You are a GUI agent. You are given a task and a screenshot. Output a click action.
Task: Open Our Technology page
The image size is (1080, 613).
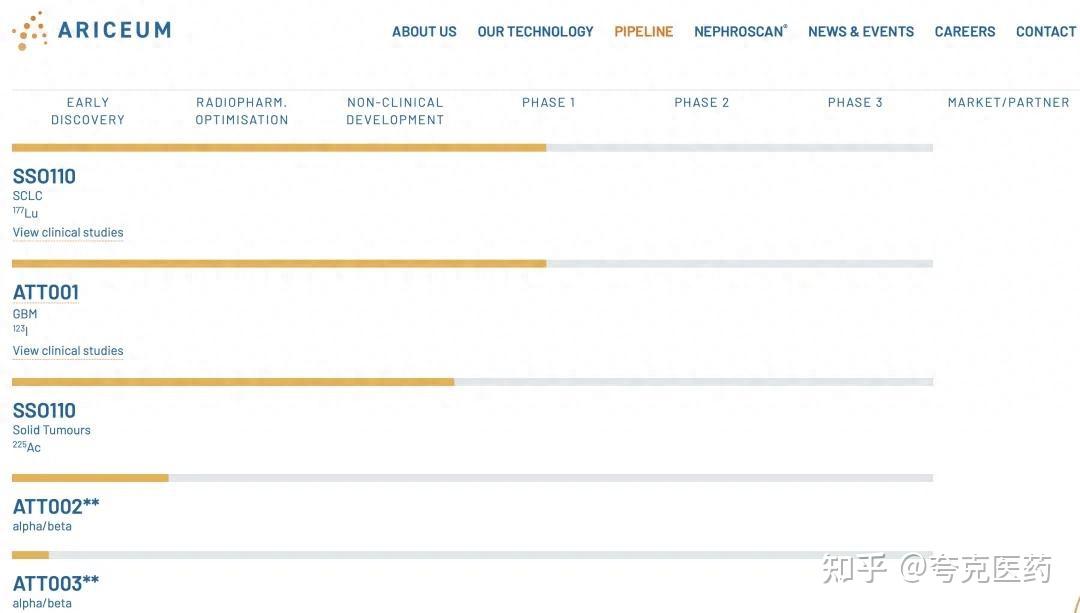coord(535,32)
